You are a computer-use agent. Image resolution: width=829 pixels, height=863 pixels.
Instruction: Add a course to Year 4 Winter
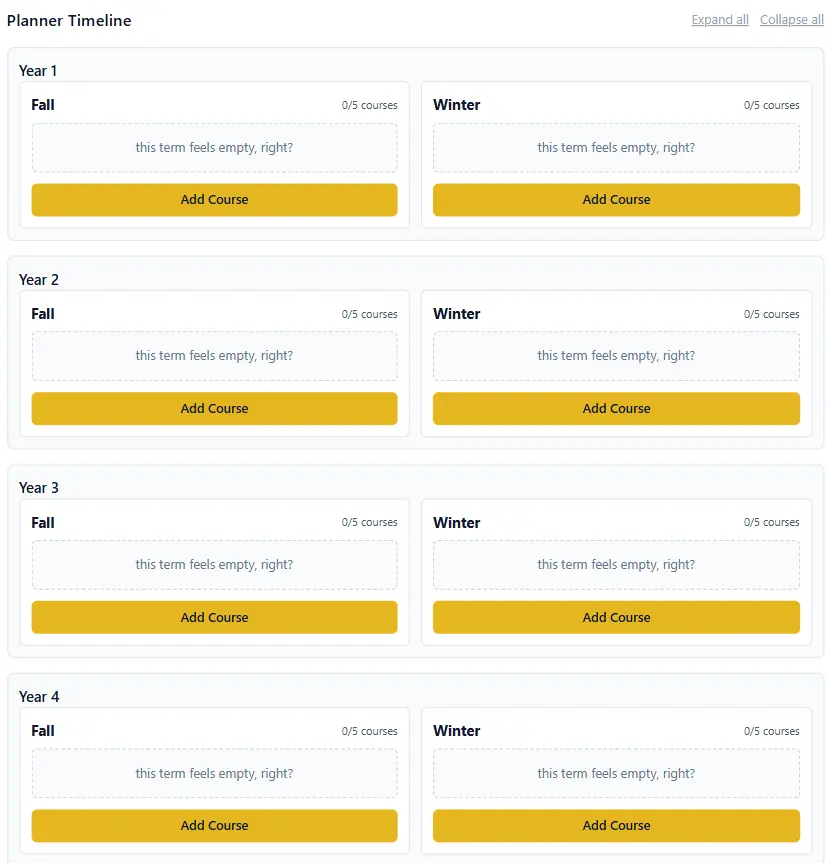tap(616, 826)
